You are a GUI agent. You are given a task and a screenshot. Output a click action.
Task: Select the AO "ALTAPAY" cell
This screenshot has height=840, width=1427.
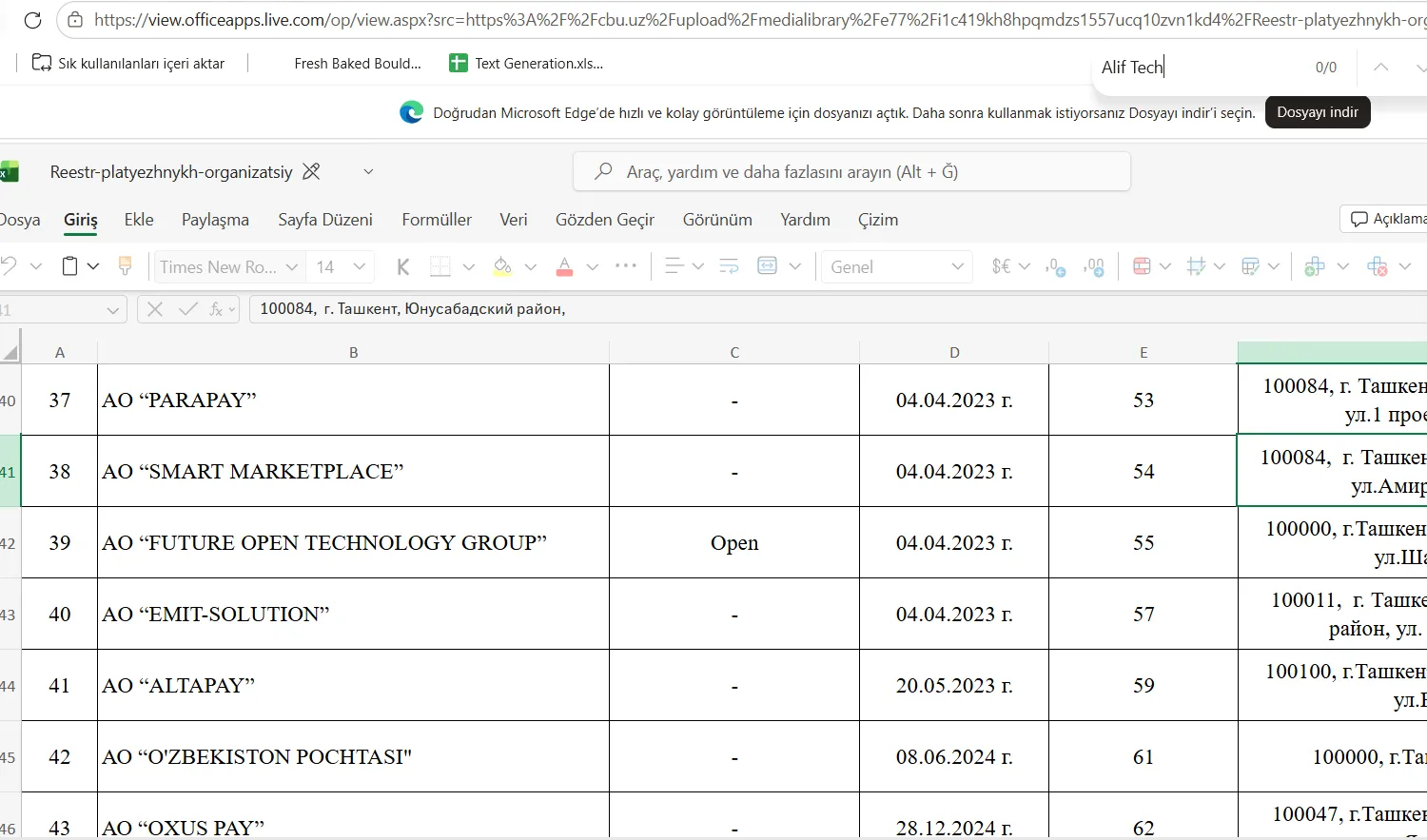click(x=353, y=685)
